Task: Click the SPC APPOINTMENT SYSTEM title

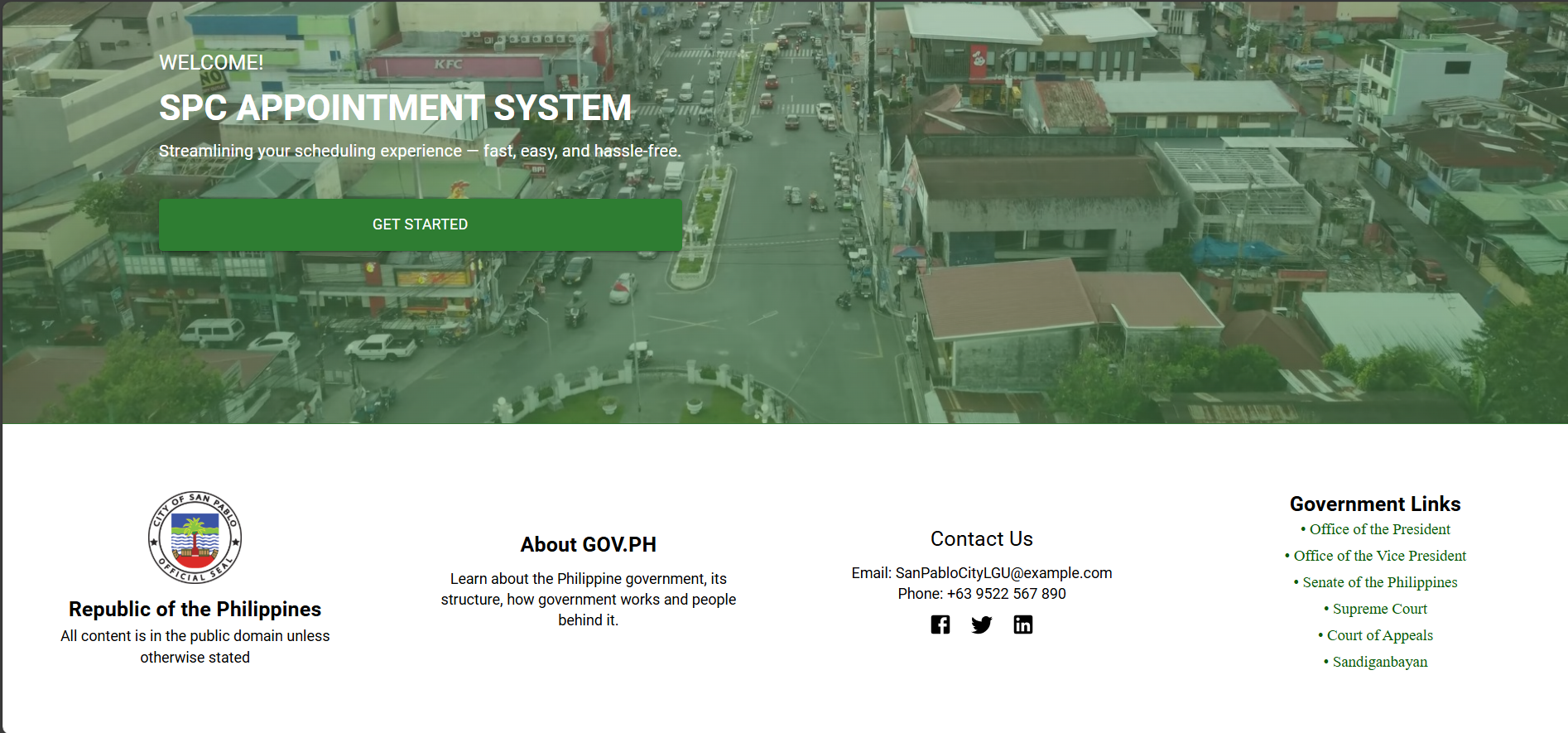Action: click(x=395, y=108)
